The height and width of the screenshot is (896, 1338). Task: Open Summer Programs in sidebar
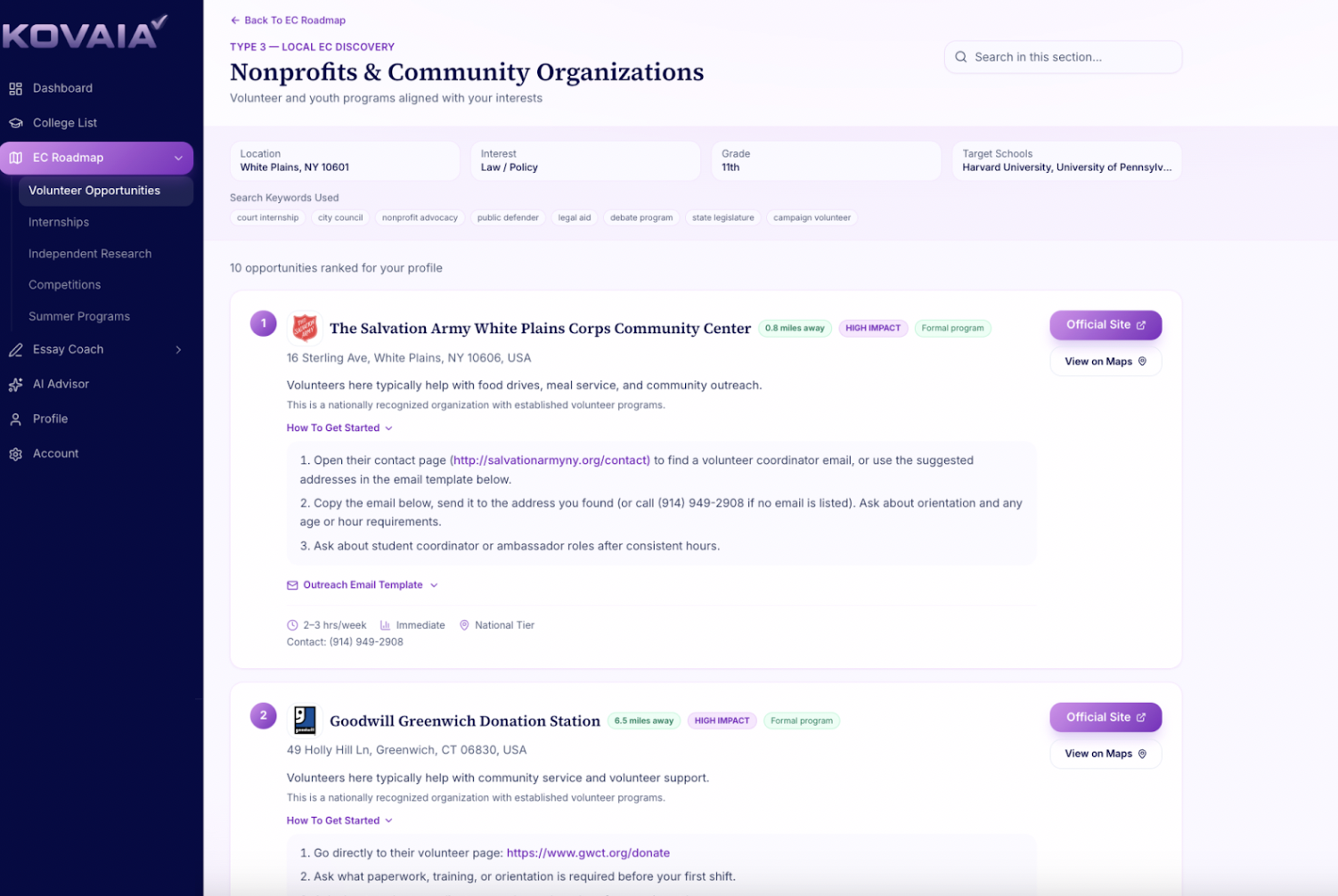tap(79, 317)
